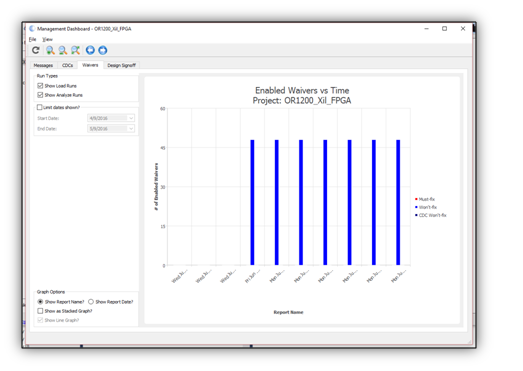This screenshot has width=523, height=371.
Task: Uncheck the Show Load Runs checkbox
Action: (x=40, y=86)
